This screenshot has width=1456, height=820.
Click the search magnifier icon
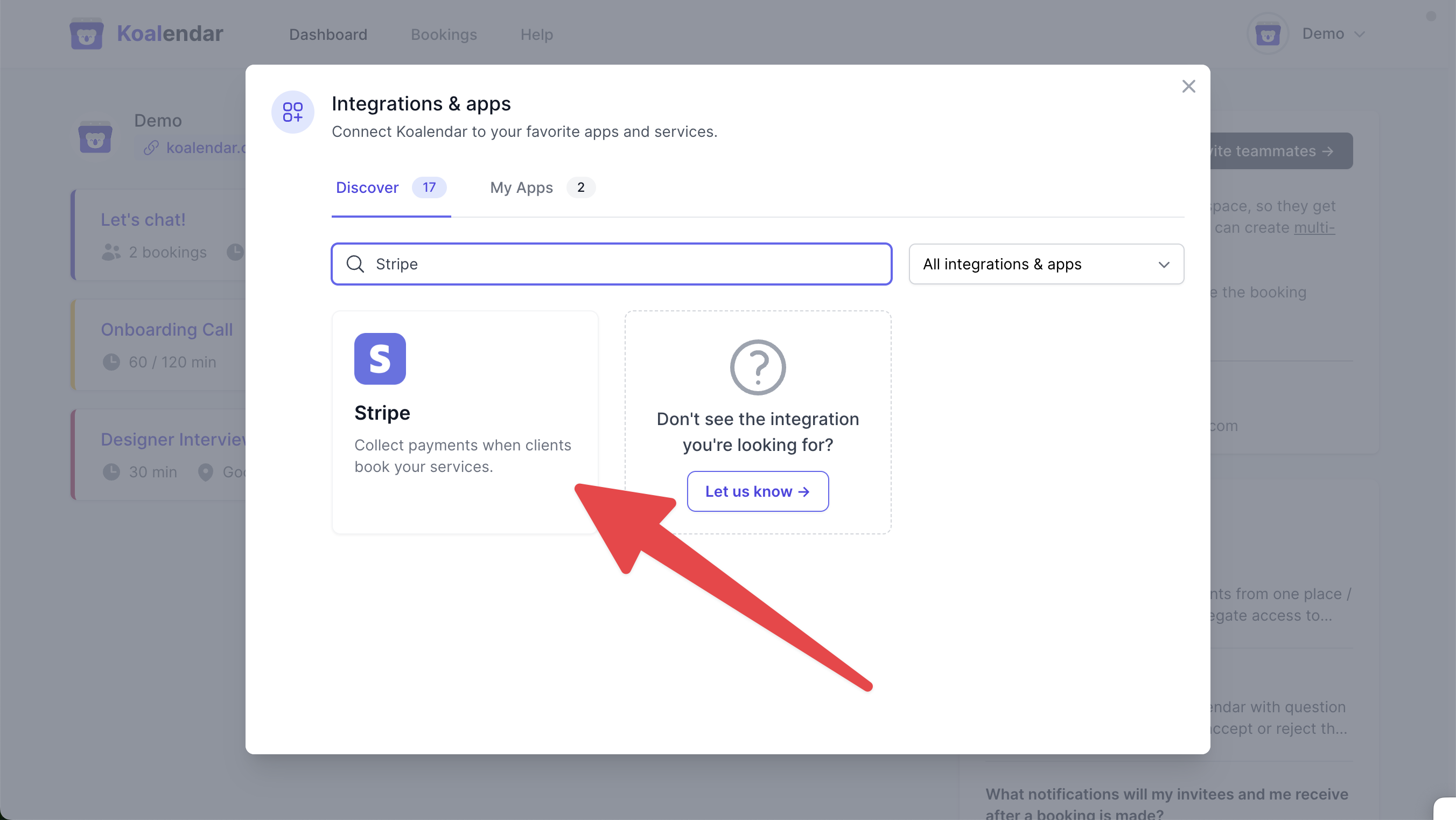click(355, 264)
